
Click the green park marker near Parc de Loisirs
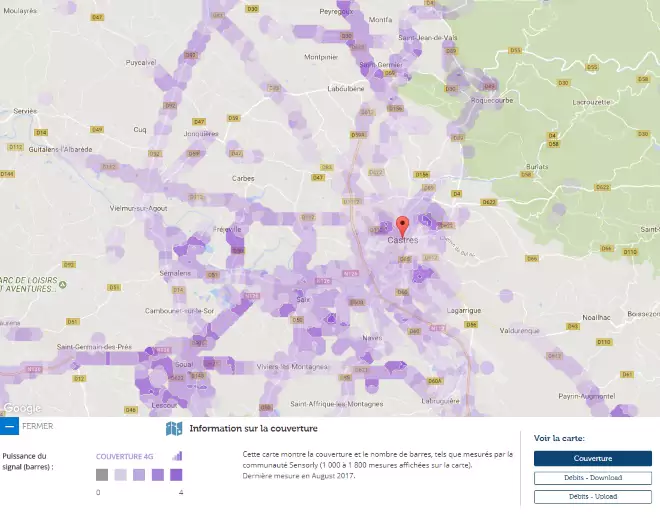click(61, 283)
